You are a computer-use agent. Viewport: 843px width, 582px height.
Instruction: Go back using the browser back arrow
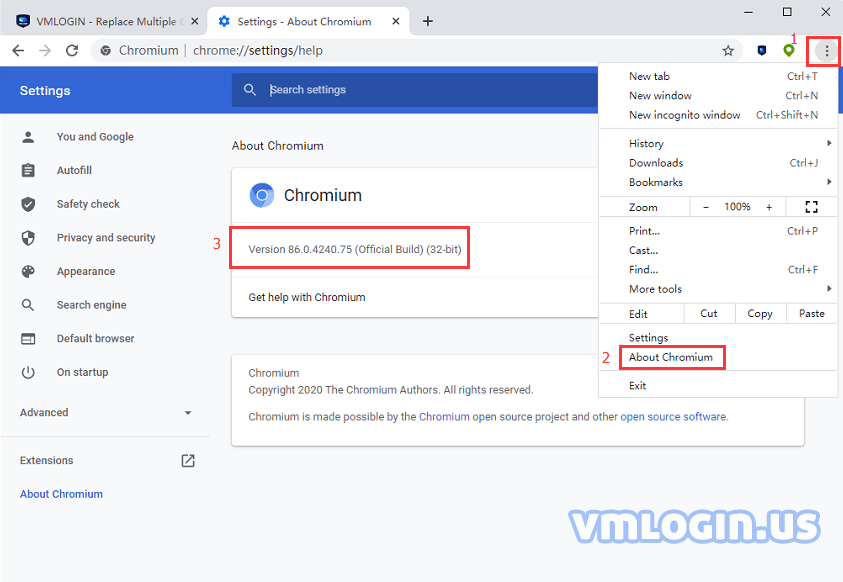(18, 51)
